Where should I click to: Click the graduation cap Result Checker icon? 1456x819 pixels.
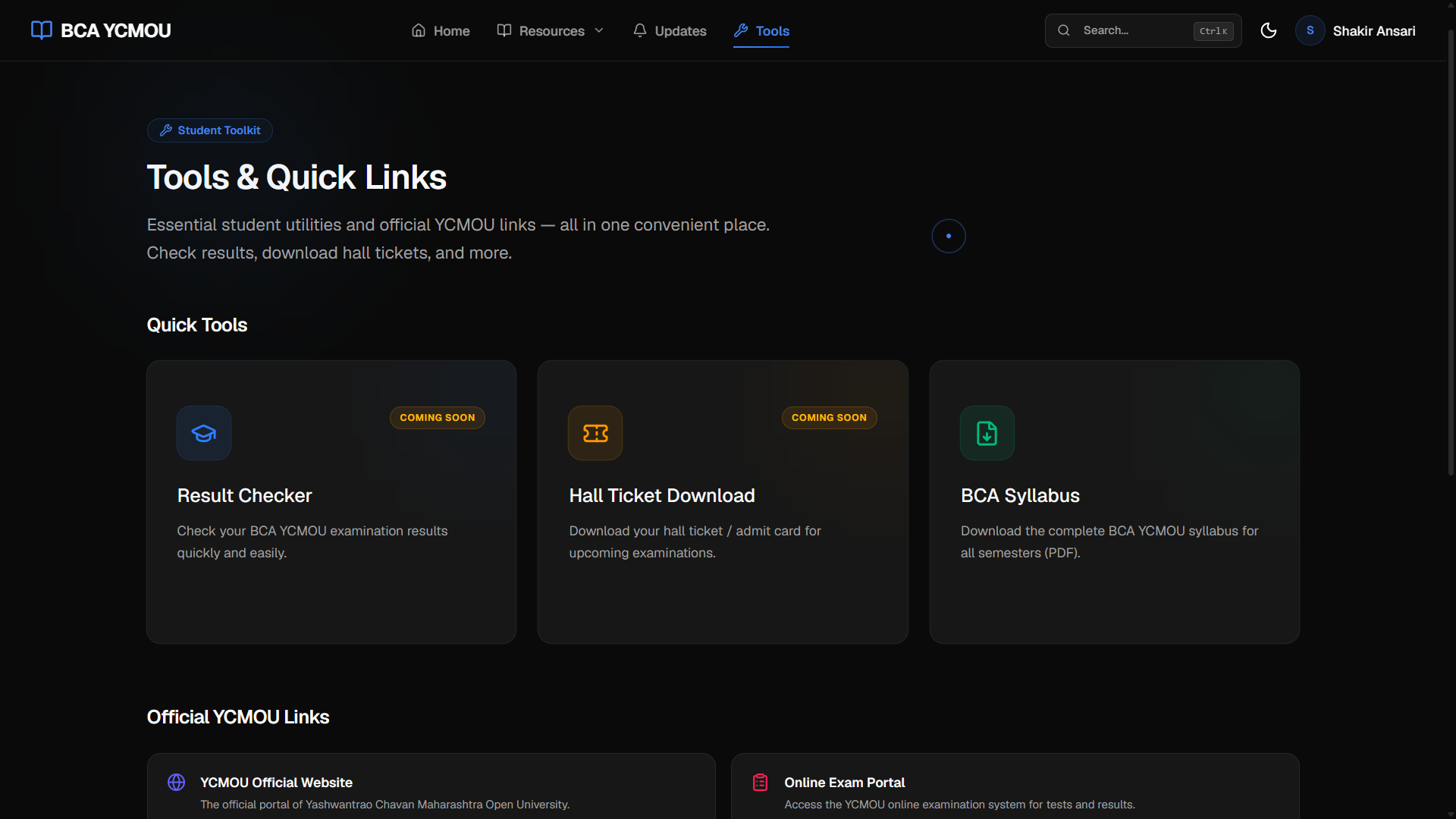204,433
